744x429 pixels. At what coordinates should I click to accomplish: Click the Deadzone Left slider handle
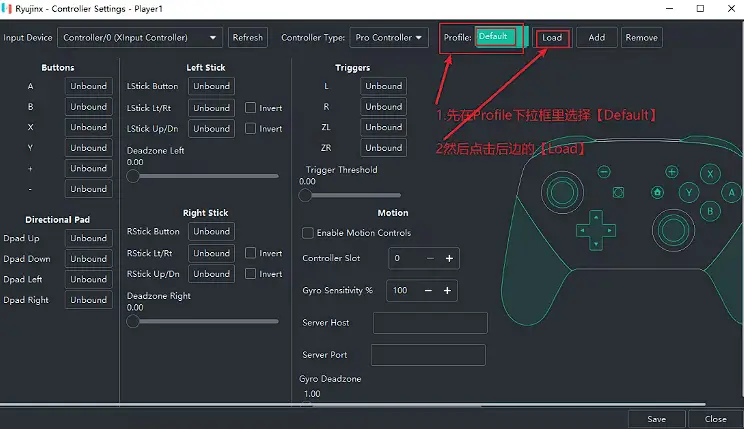pos(133,176)
